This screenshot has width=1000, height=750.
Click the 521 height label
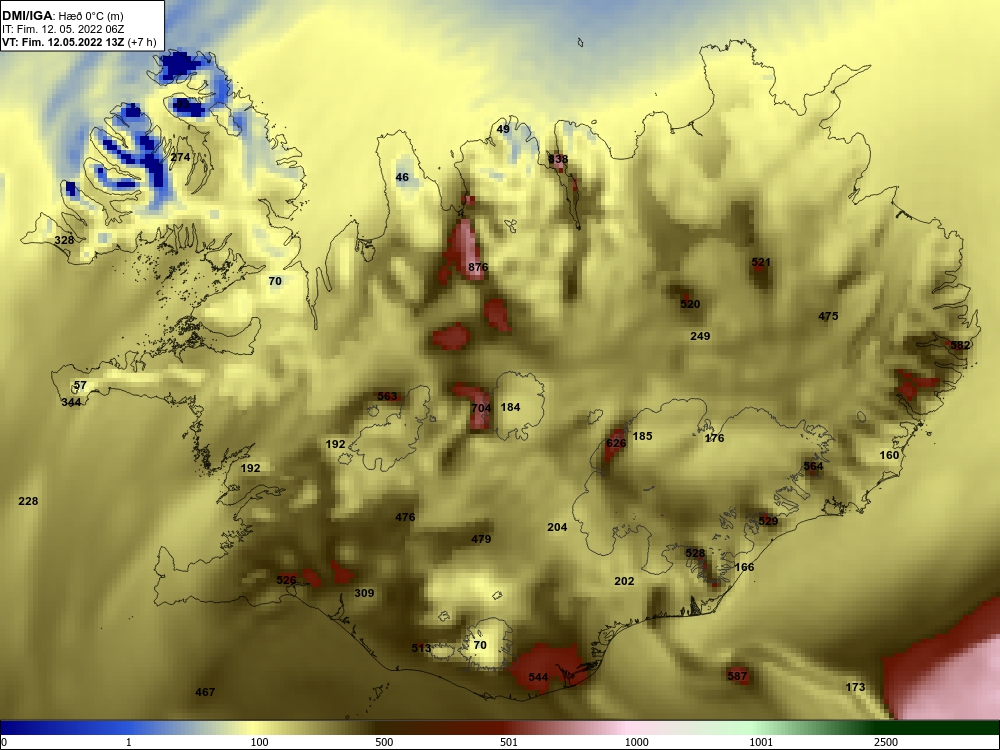[x=761, y=262]
